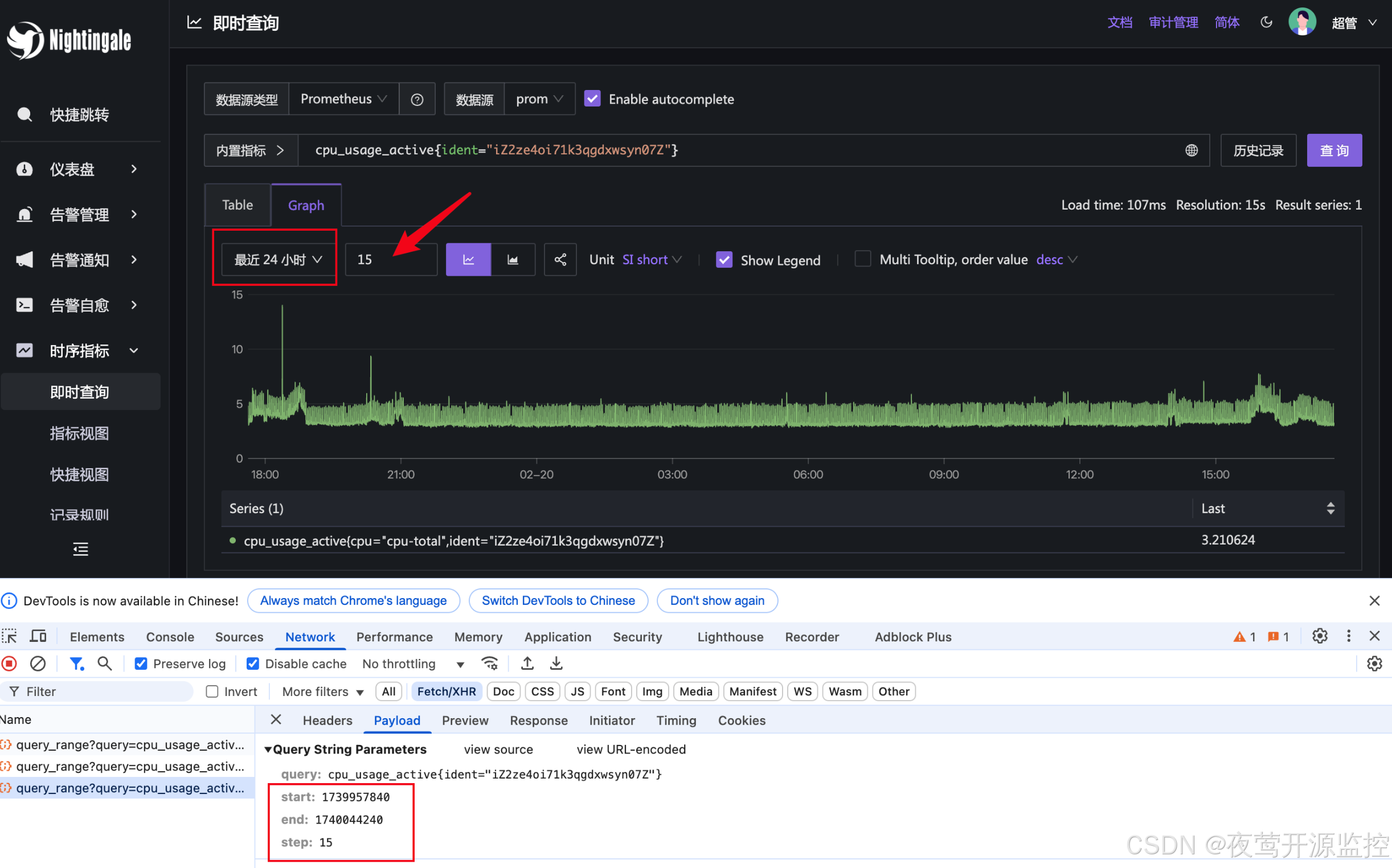
Task: Open DevTools settings gear icon
Action: (x=1319, y=636)
